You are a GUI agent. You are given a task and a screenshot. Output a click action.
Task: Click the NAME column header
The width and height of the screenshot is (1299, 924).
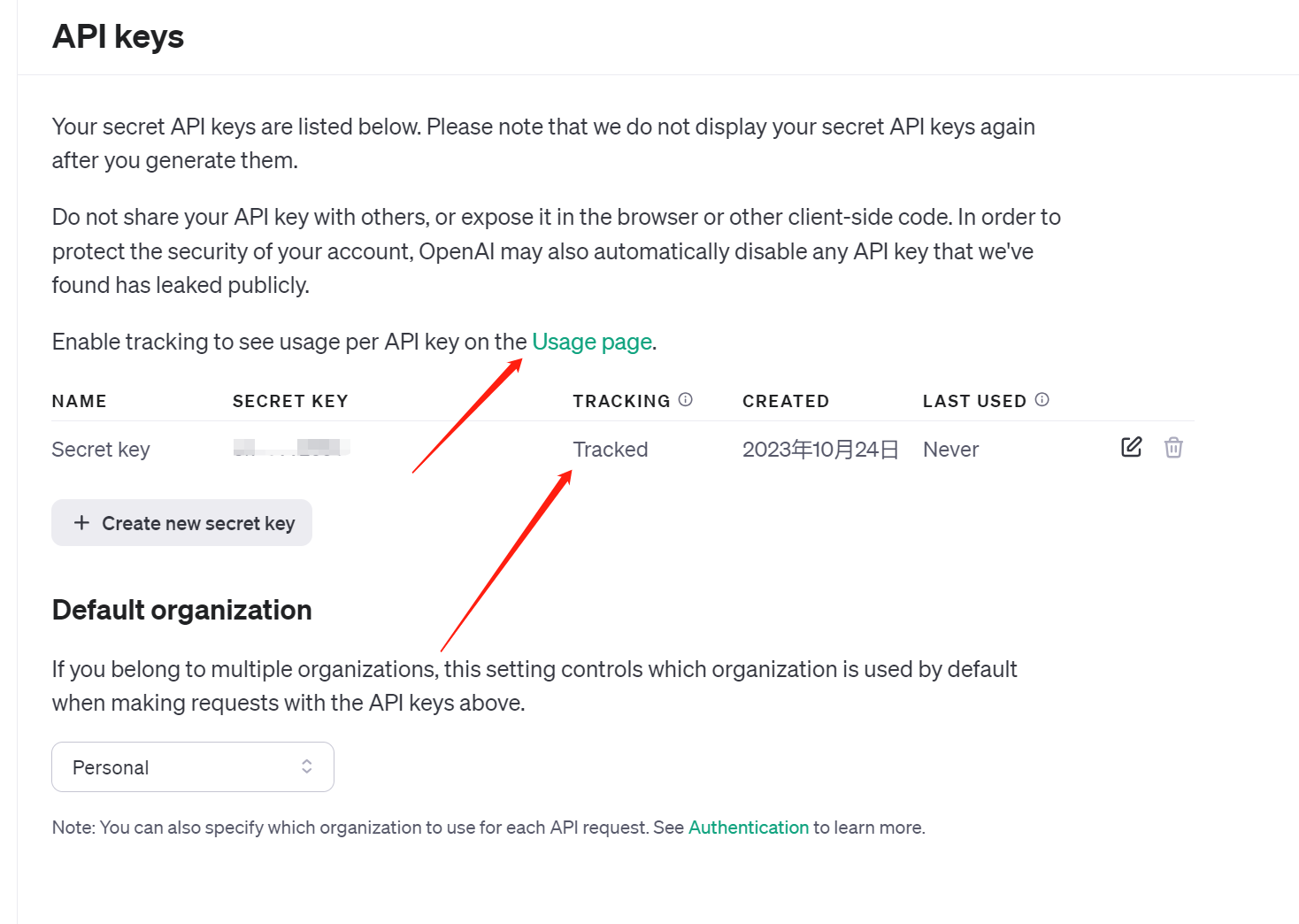(x=79, y=402)
